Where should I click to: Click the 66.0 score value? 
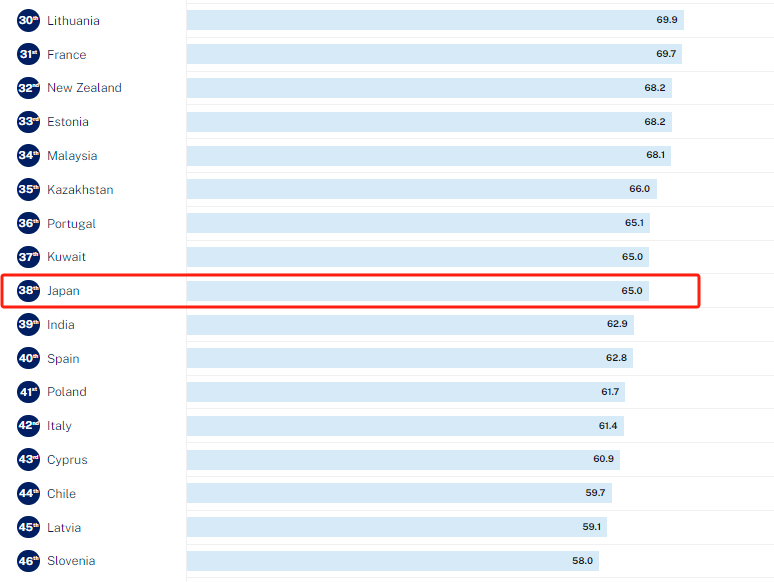640,189
